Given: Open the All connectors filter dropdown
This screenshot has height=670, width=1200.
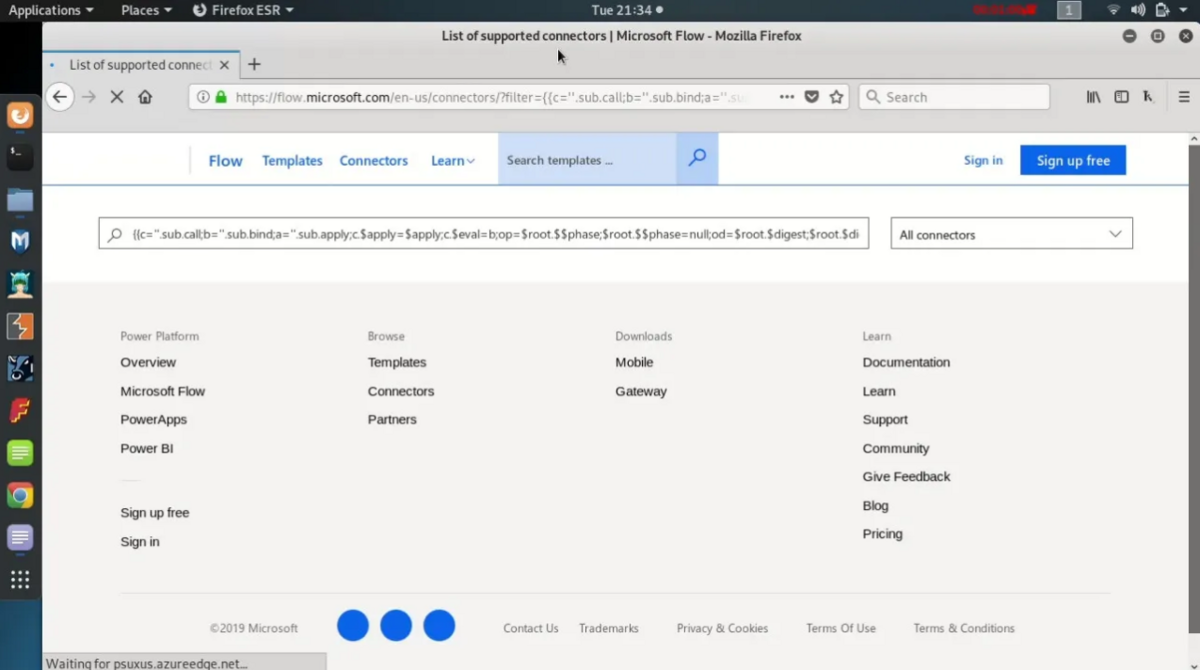Looking at the screenshot, I should pos(1010,234).
